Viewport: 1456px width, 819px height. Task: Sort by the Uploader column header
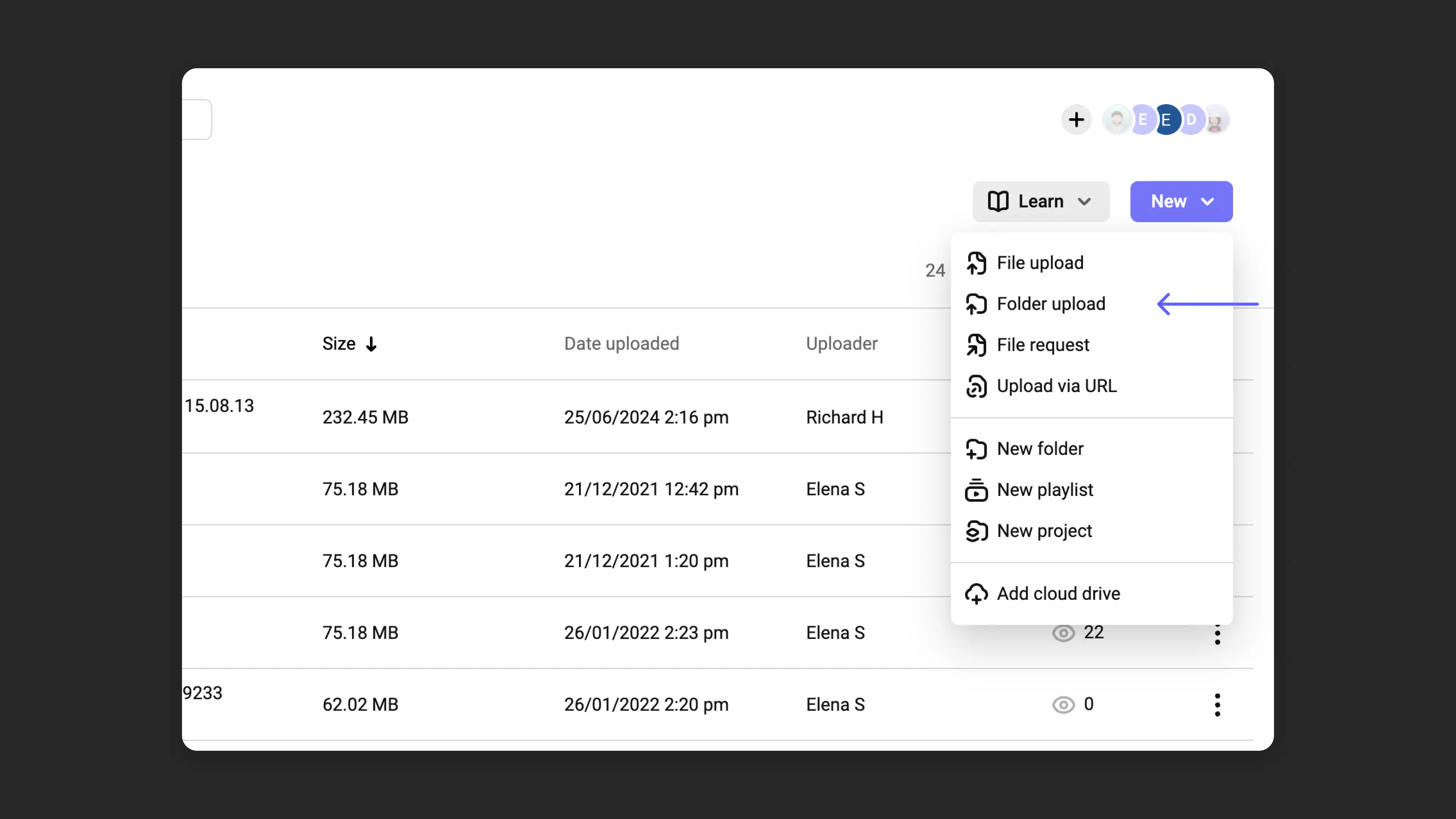tap(842, 344)
